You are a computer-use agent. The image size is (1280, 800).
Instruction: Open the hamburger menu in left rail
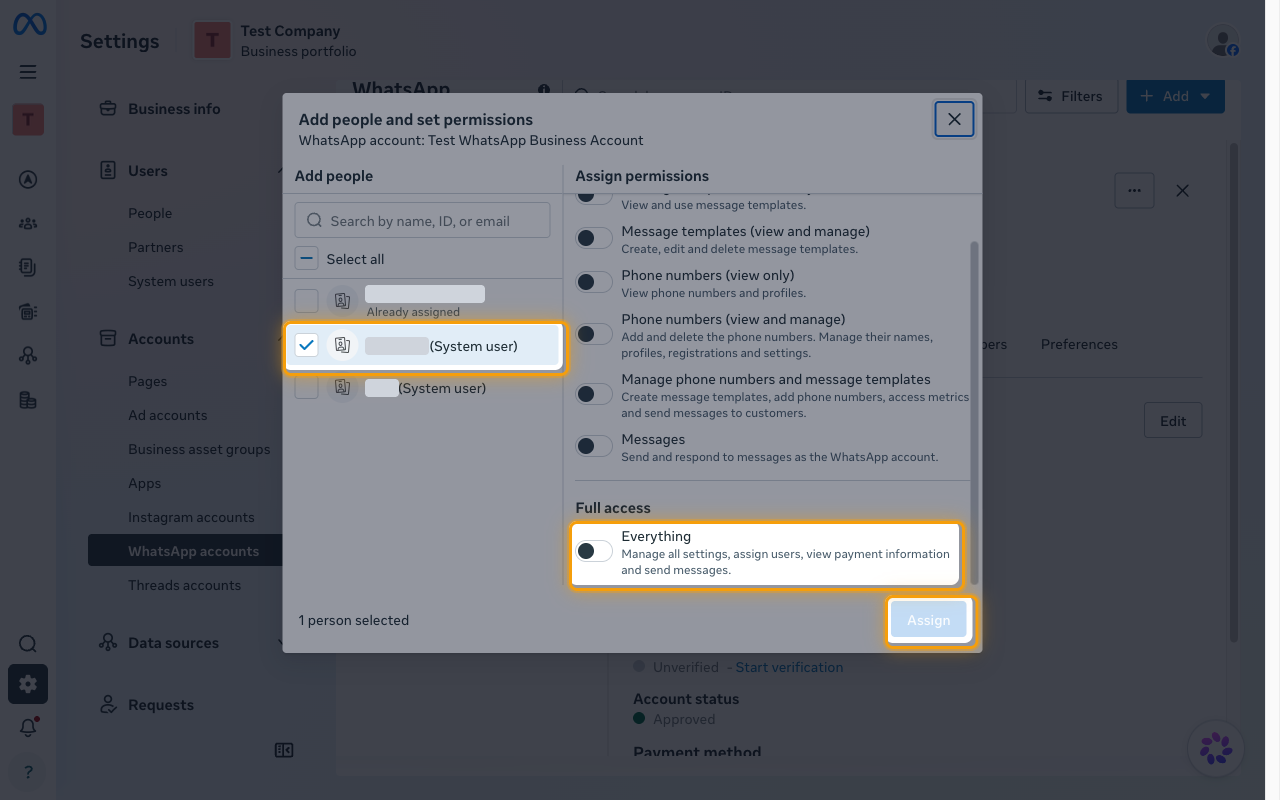click(28, 72)
